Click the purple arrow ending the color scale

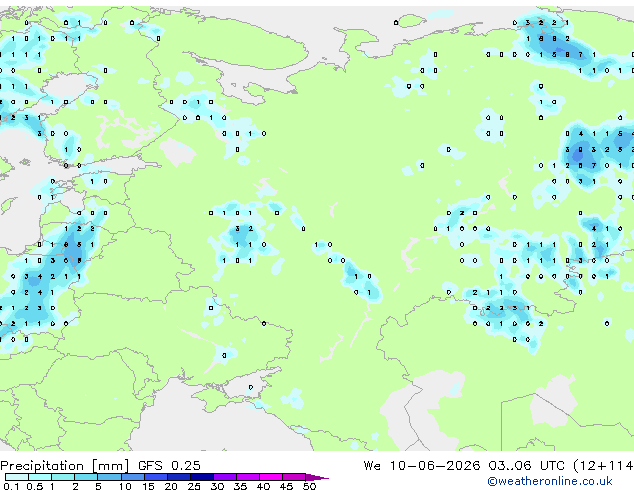tap(317, 477)
